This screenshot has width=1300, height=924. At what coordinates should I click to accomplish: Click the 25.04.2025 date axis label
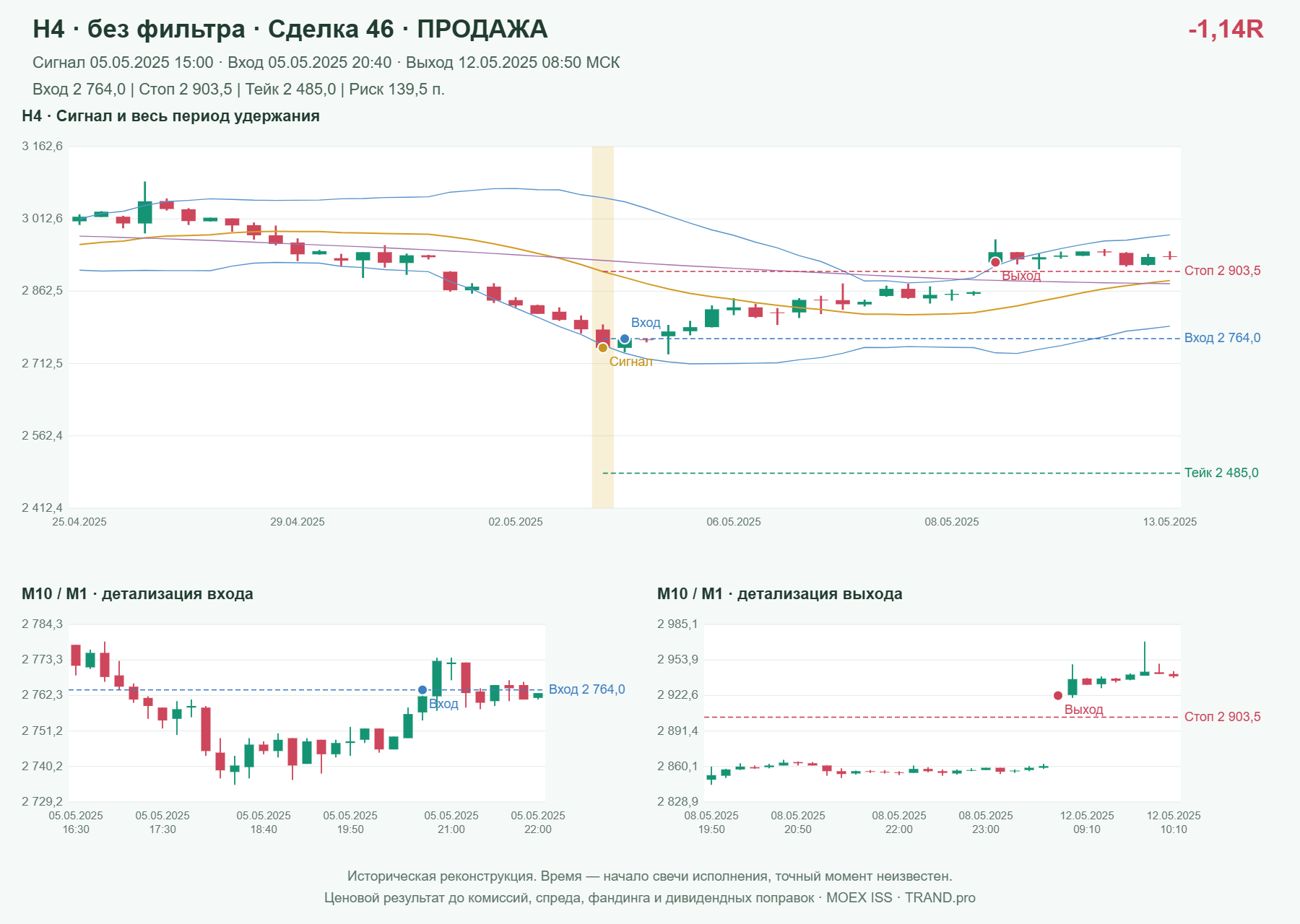point(79,522)
